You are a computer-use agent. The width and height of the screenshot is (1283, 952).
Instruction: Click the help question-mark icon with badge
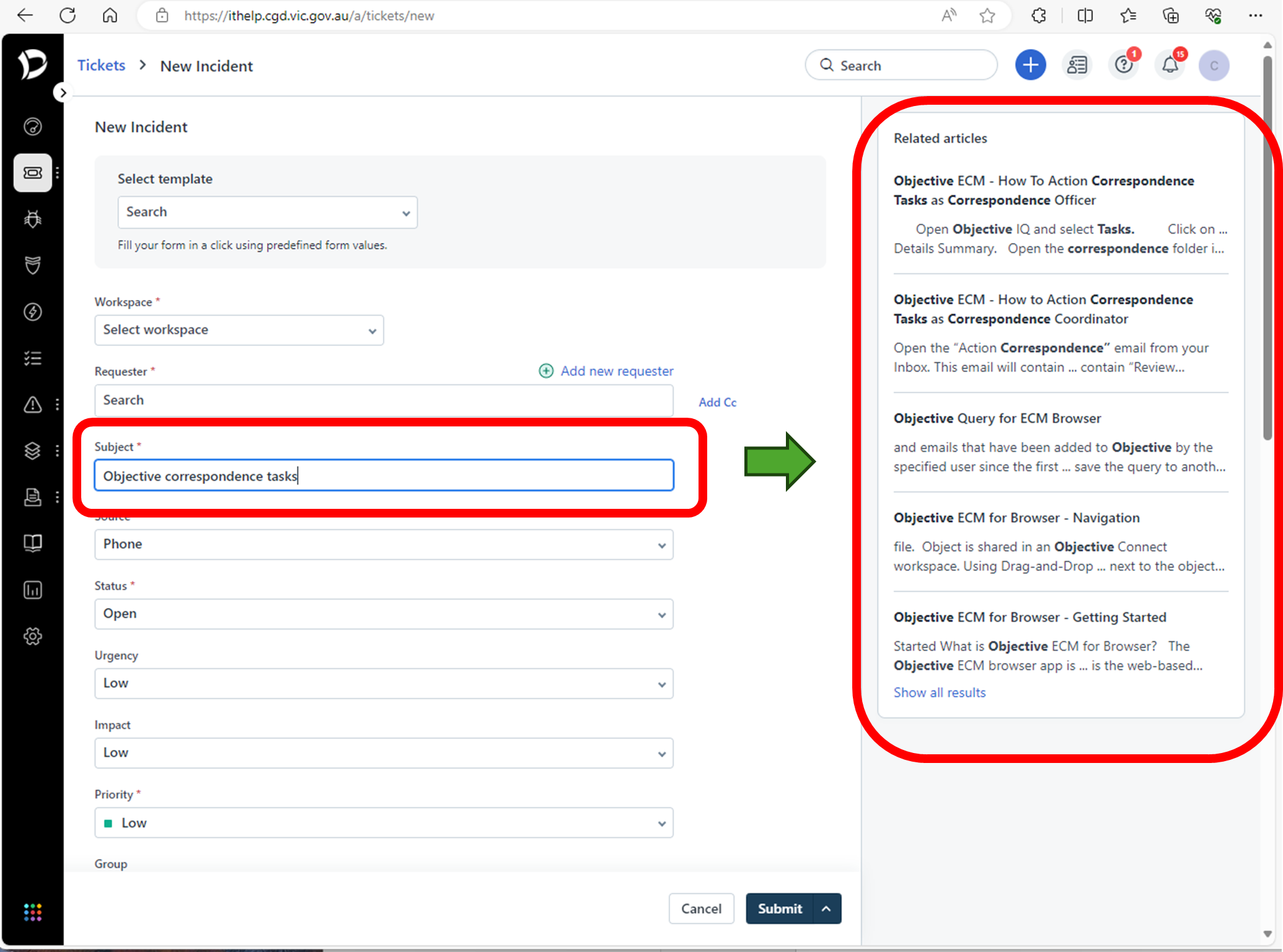1123,64
